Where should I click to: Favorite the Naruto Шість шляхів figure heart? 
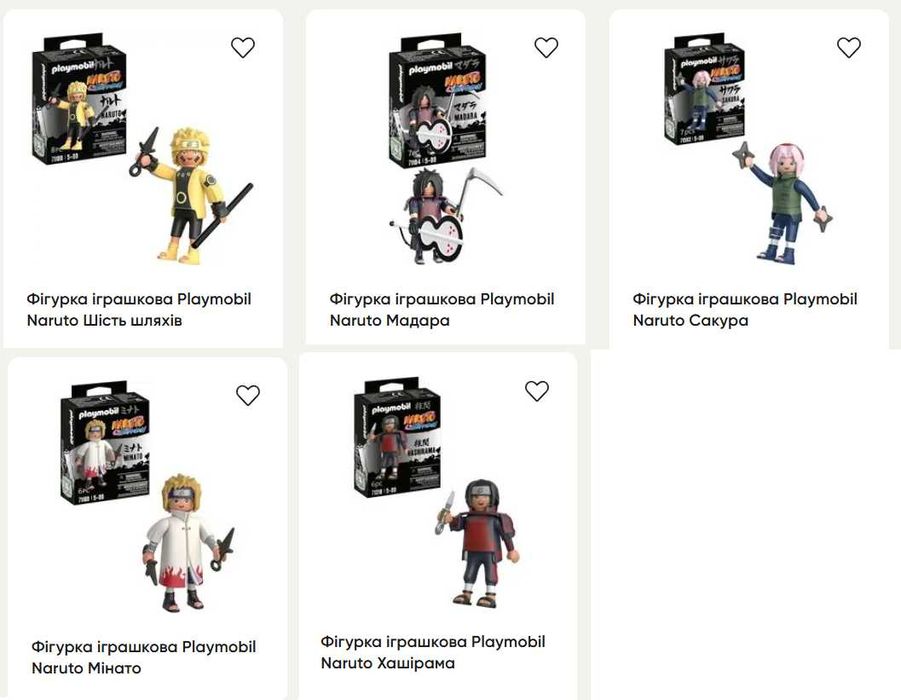coord(242,47)
